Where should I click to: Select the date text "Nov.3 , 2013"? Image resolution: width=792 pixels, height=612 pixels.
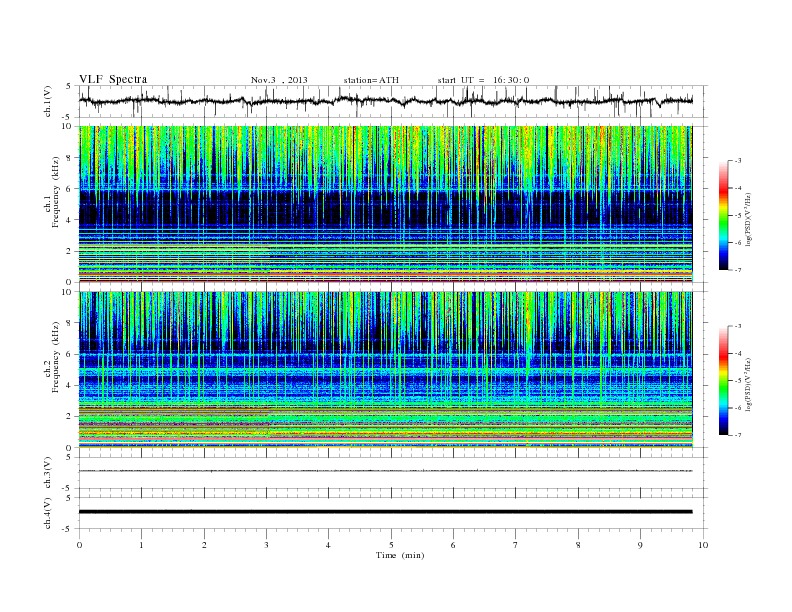[279, 80]
